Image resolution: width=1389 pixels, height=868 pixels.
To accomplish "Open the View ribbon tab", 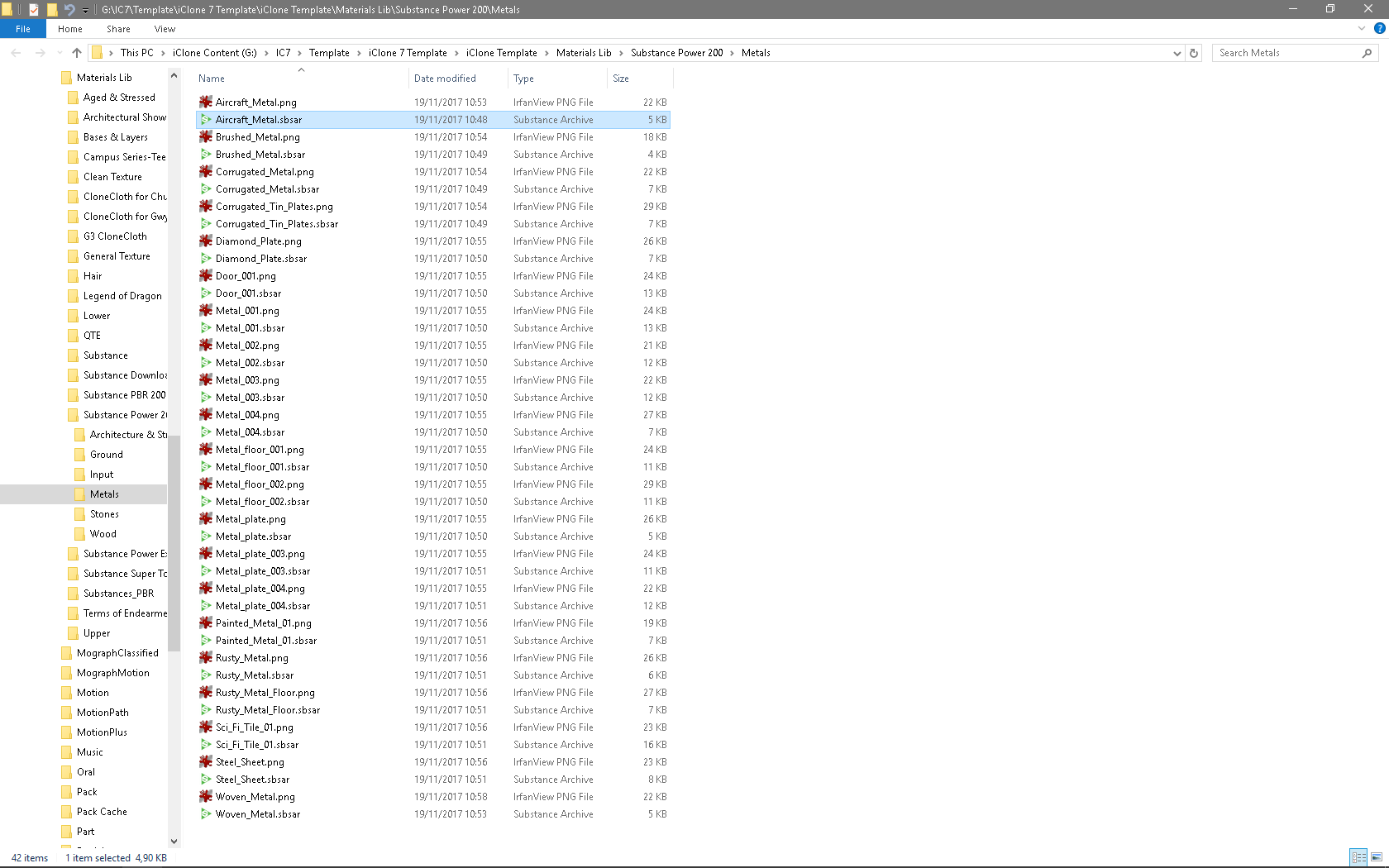I will (x=165, y=29).
